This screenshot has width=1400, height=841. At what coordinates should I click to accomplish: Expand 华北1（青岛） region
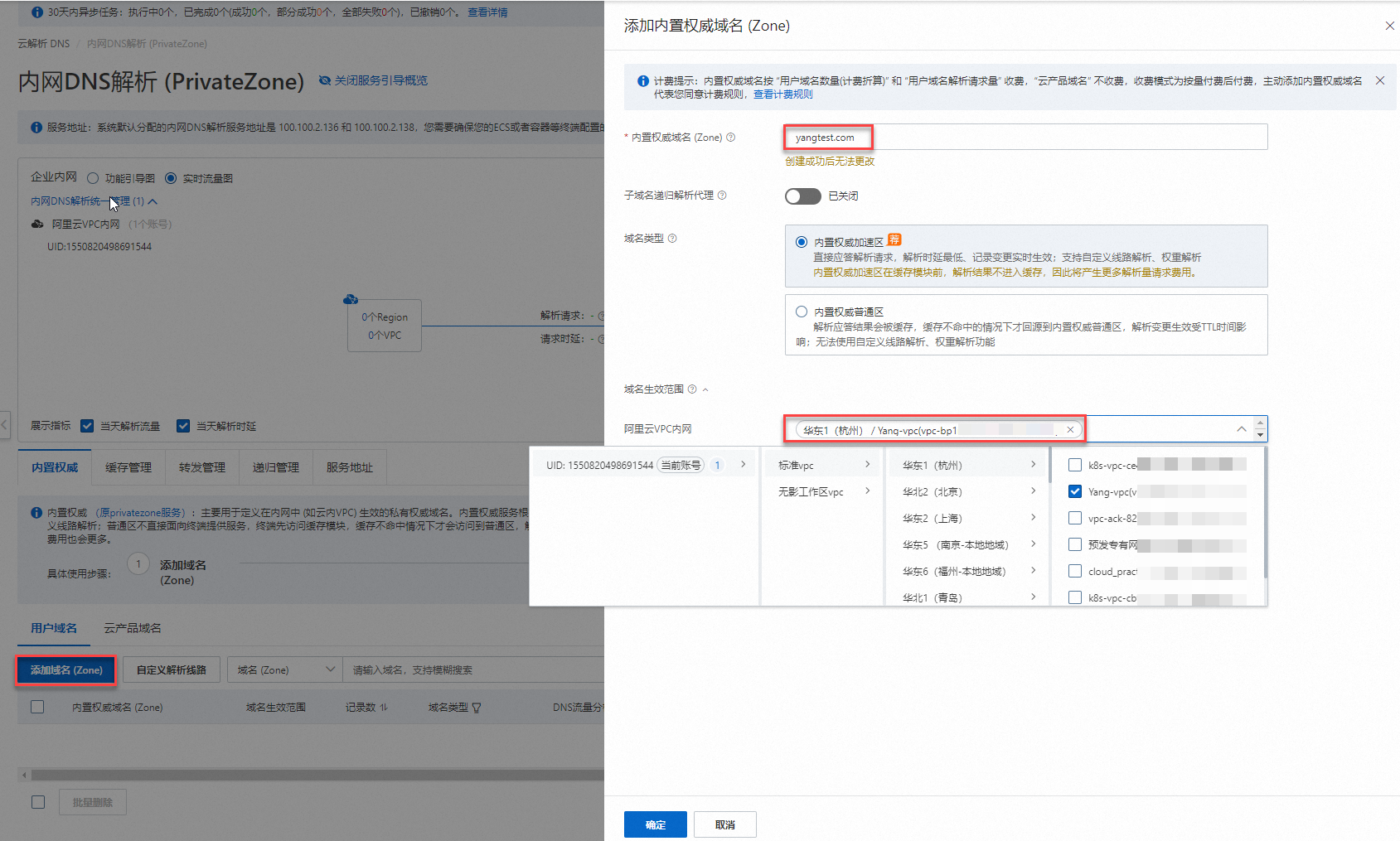[x=968, y=596]
